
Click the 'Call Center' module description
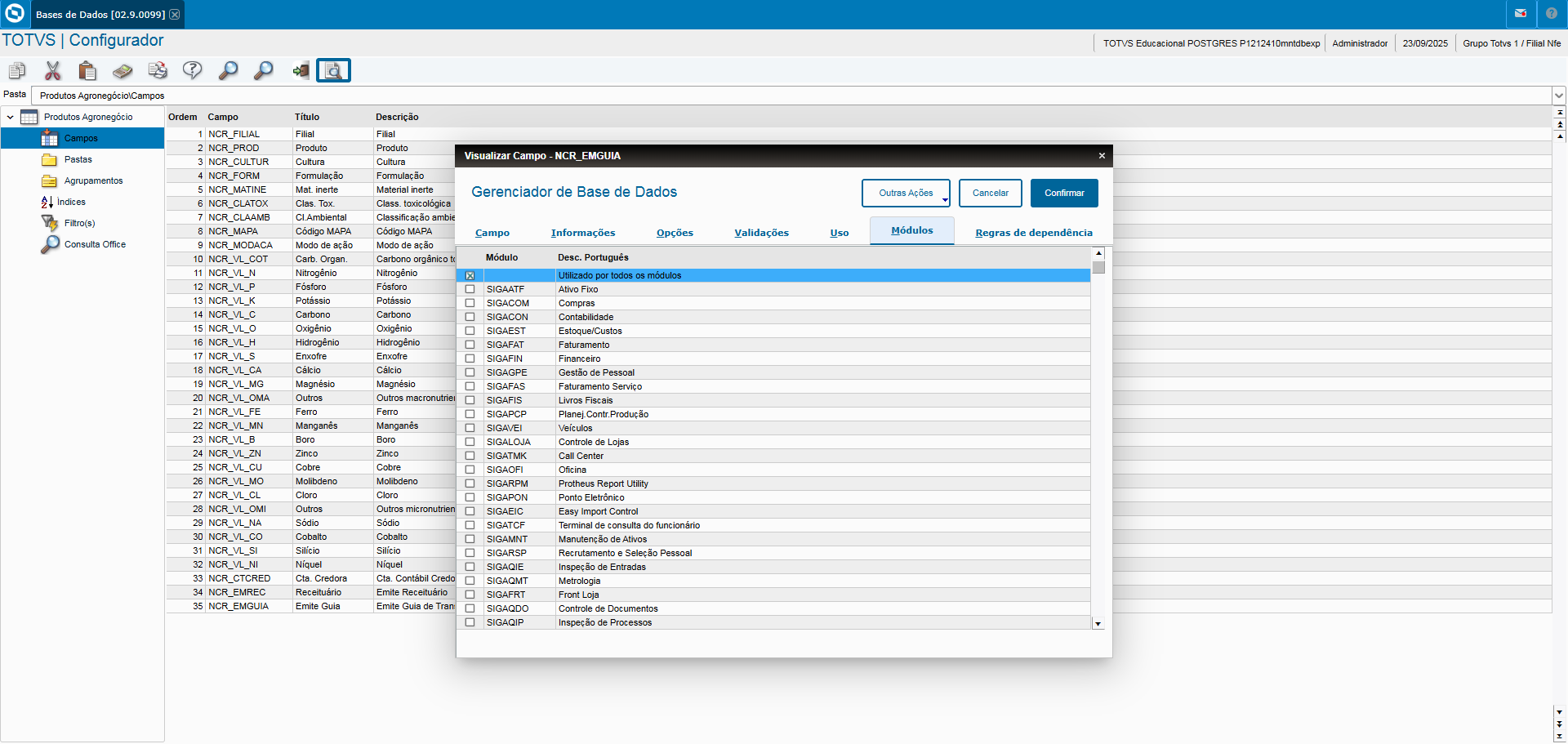581,456
